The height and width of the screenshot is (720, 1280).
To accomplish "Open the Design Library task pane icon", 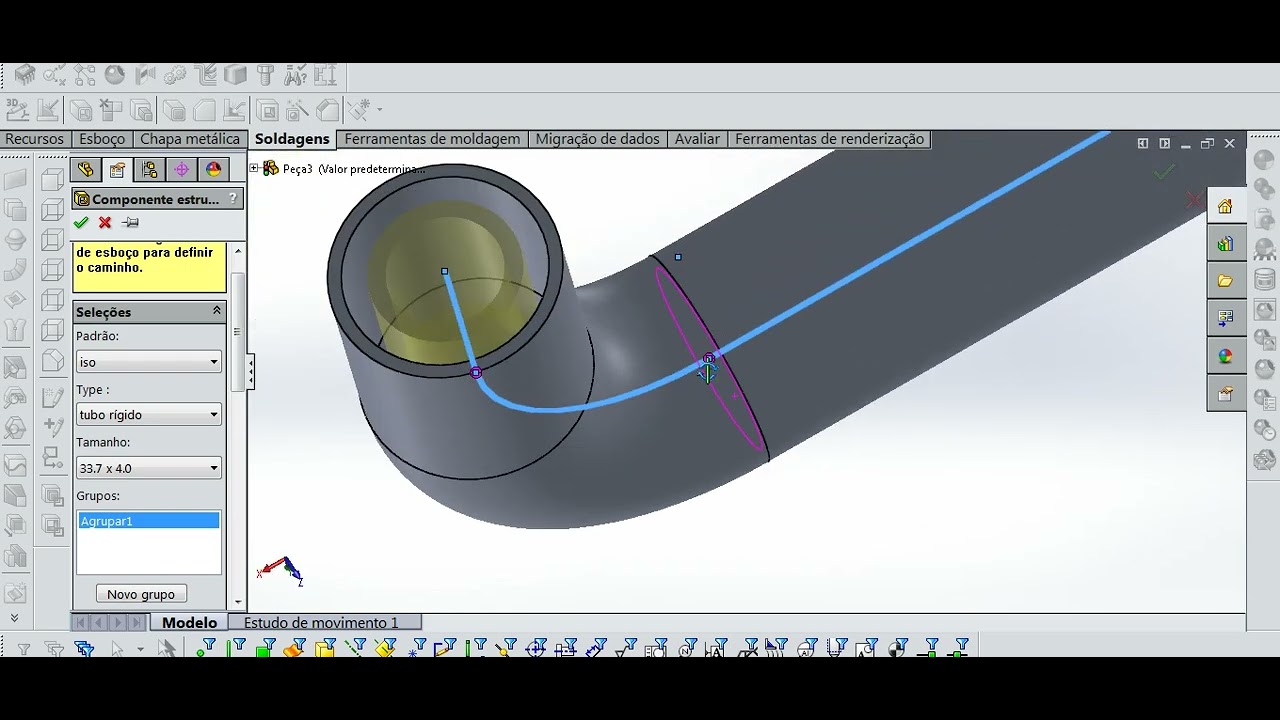I will pyautogui.click(x=1225, y=244).
